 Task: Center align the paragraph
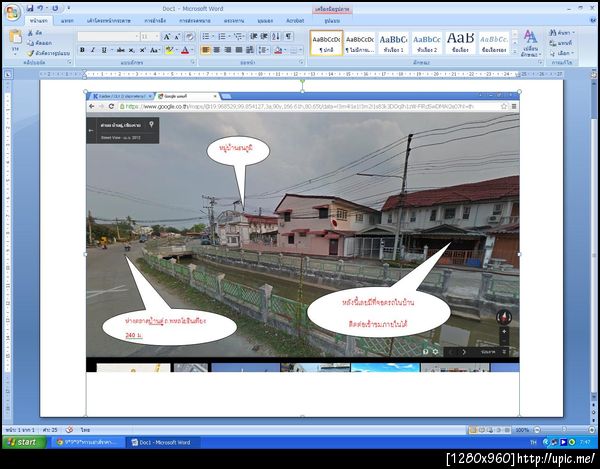(x=217, y=50)
